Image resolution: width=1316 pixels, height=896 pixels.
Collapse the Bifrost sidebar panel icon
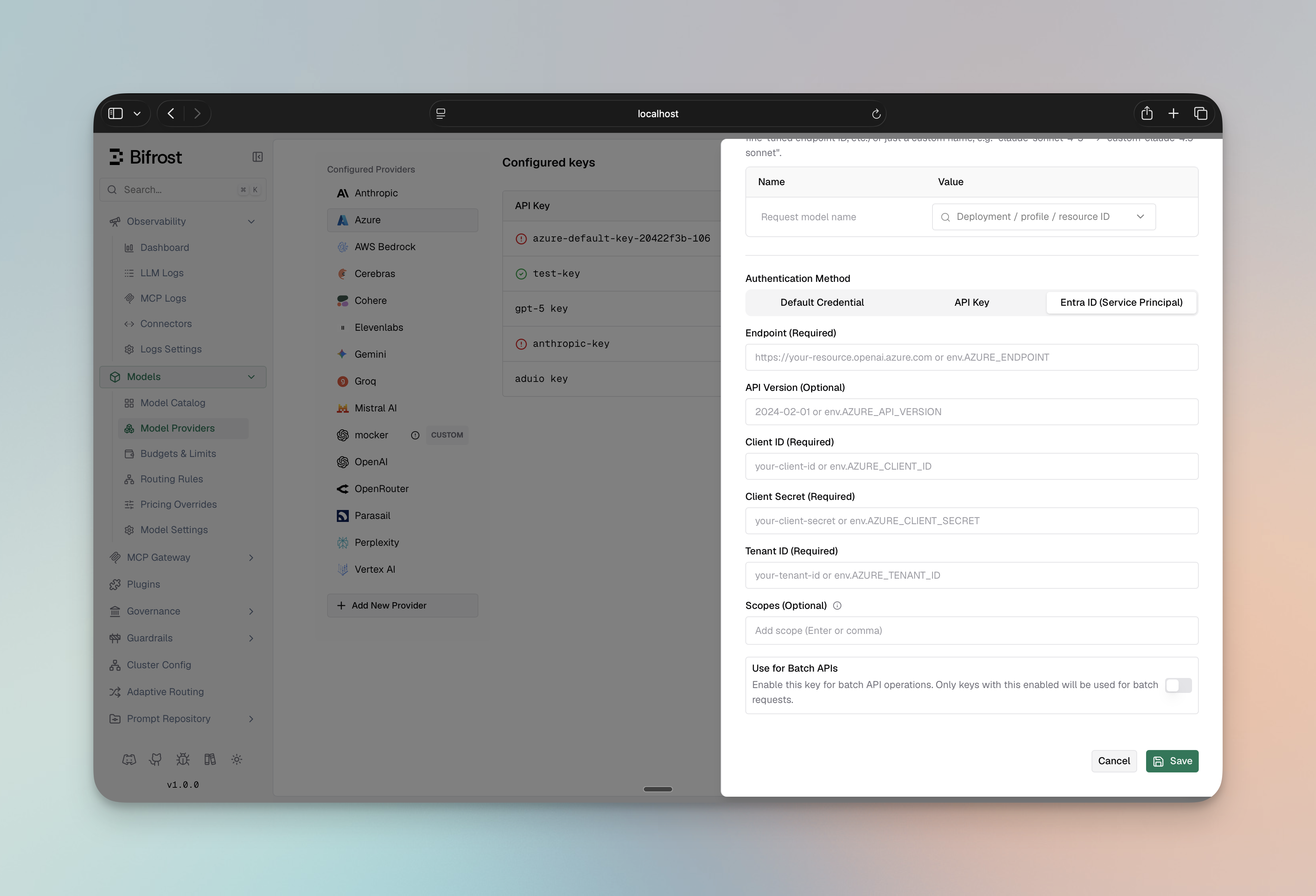pyautogui.click(x=258, y=157)
